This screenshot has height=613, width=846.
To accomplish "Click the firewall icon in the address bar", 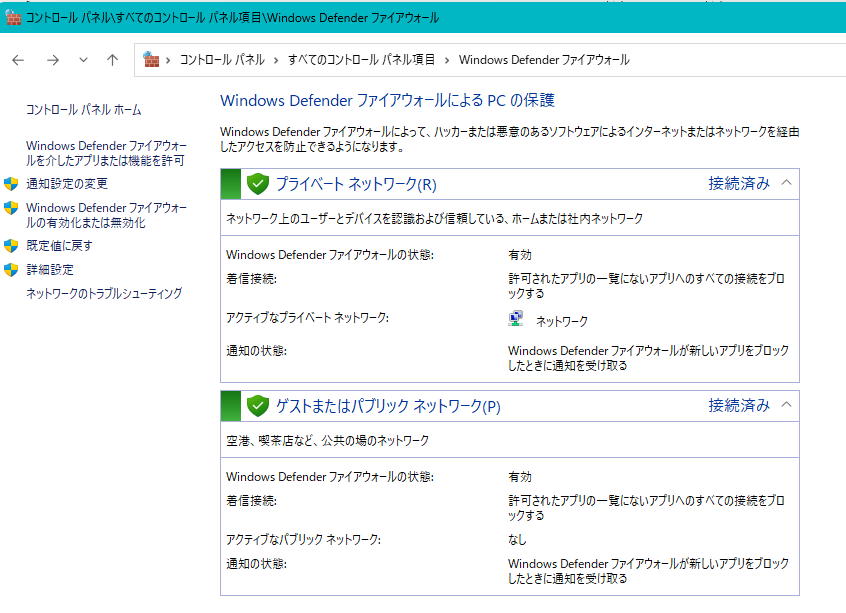I will click(x=152, y=60).
